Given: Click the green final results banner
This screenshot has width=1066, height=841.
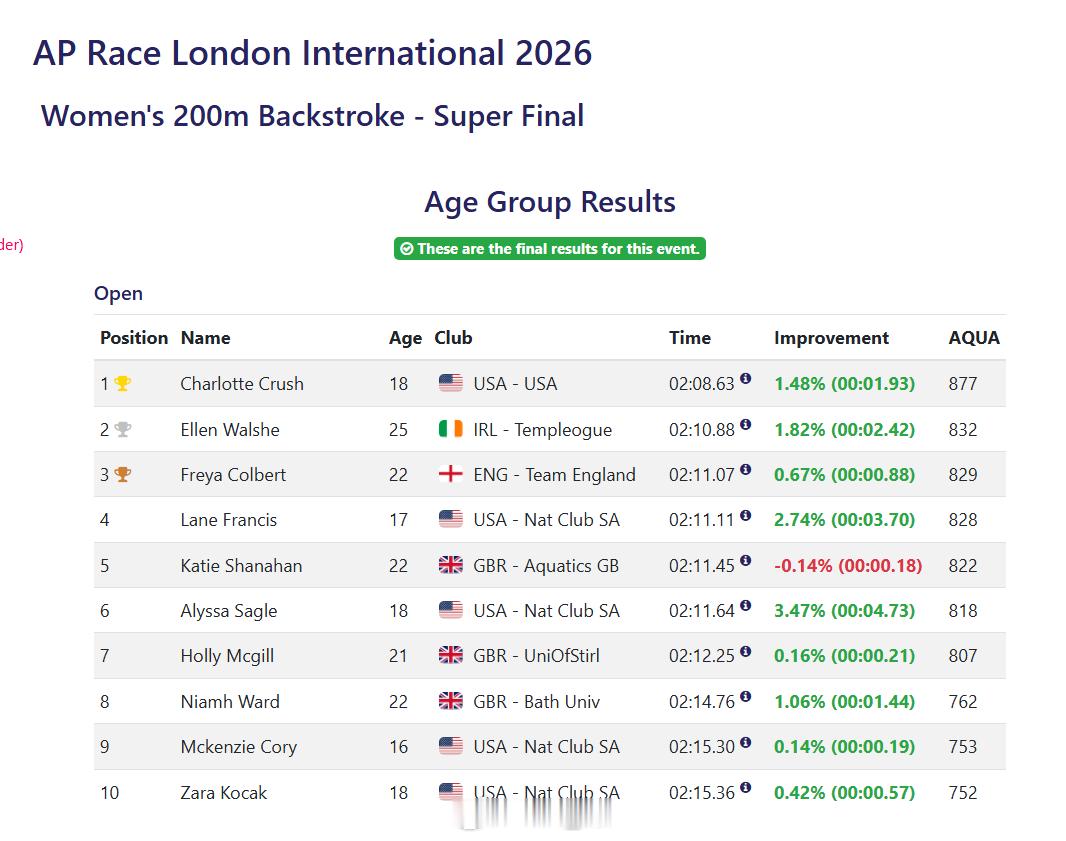Looking at the screenshot, I should pos(549,249).
